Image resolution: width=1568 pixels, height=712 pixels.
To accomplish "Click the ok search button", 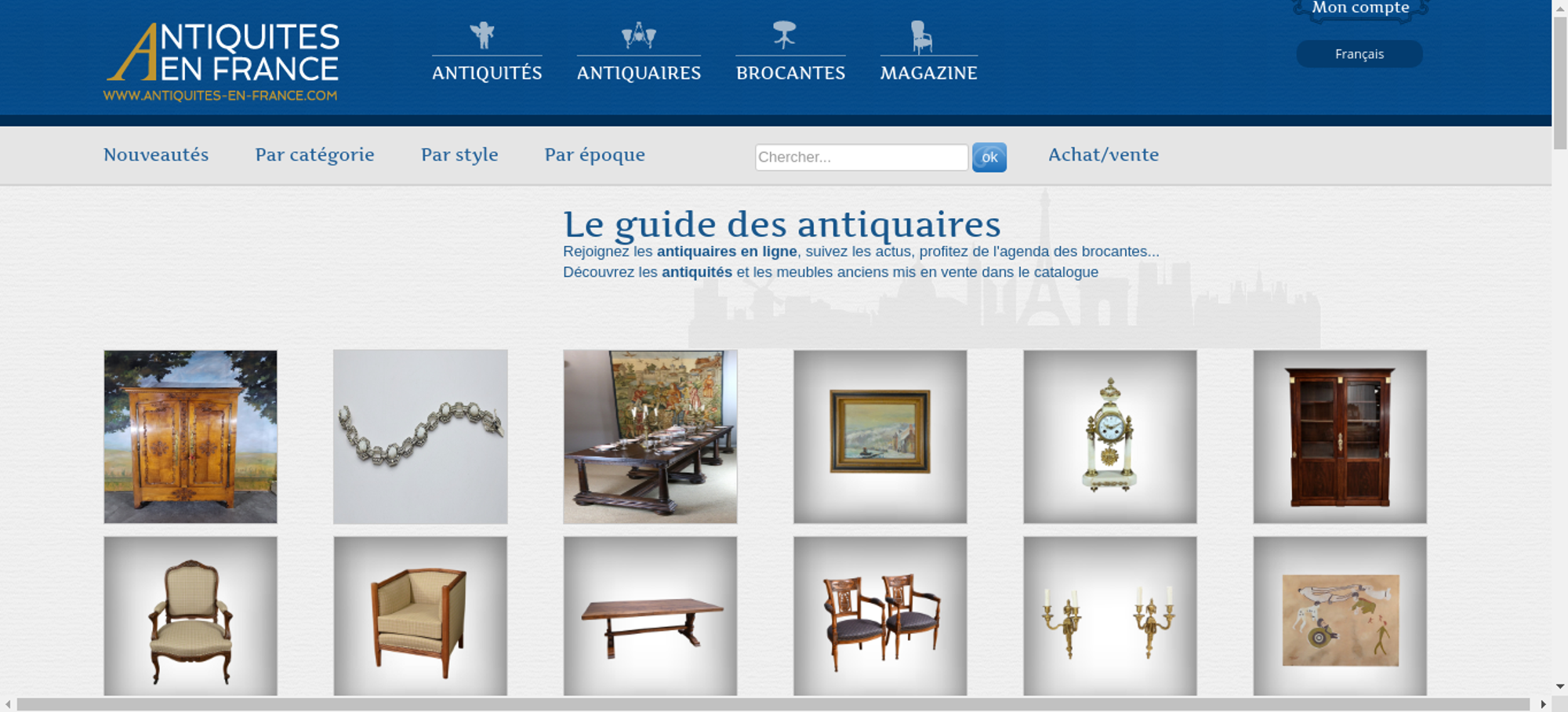I will pos(989,157).
